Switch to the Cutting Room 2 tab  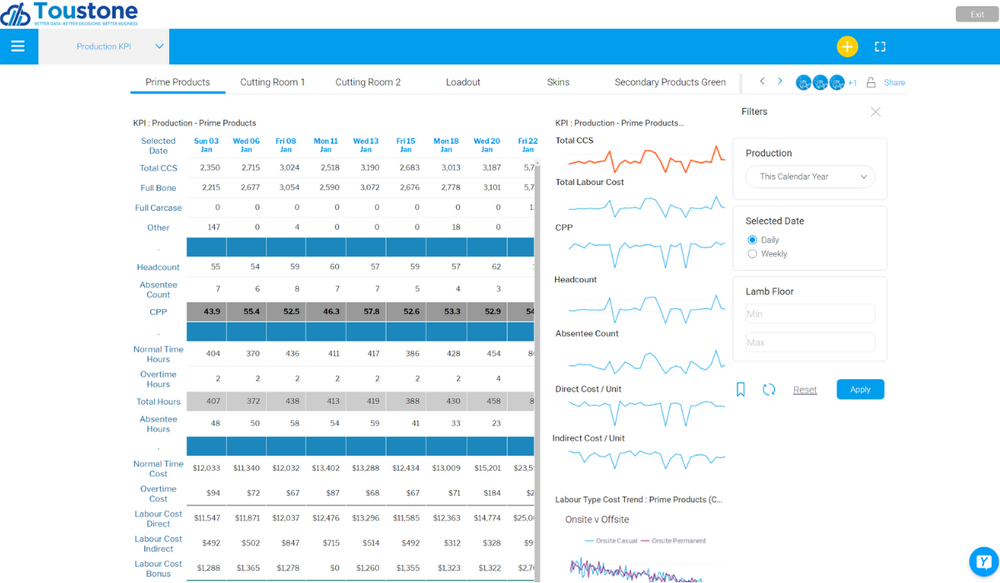[x=368, y=82]
